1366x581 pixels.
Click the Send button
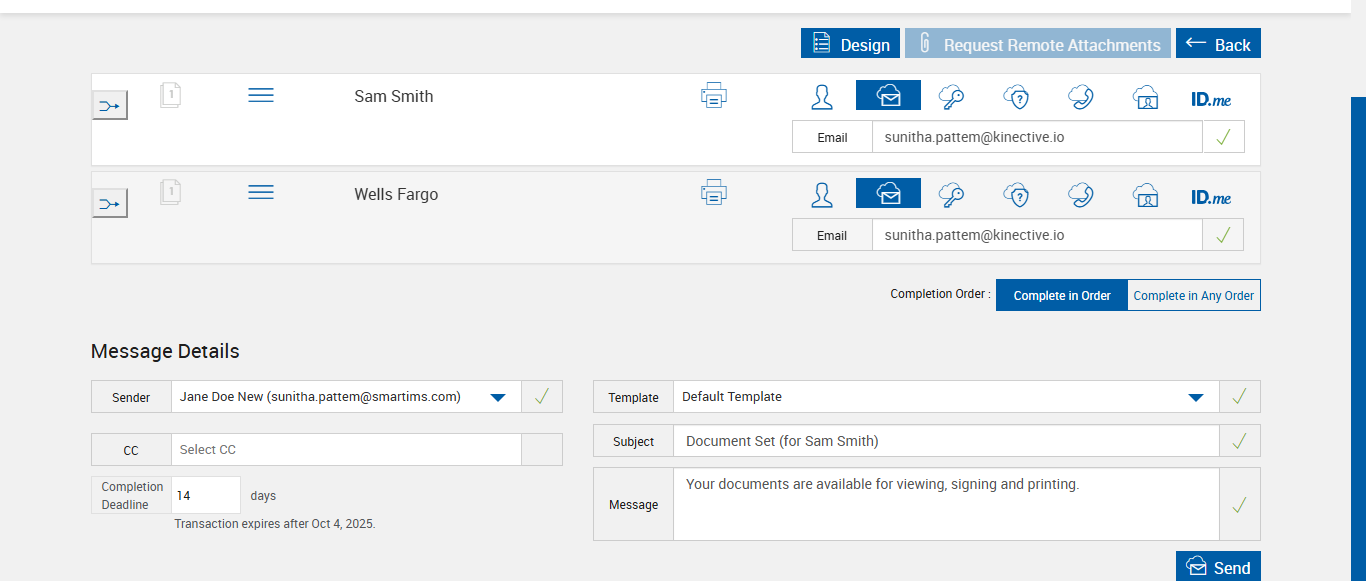coord(1218,567)
